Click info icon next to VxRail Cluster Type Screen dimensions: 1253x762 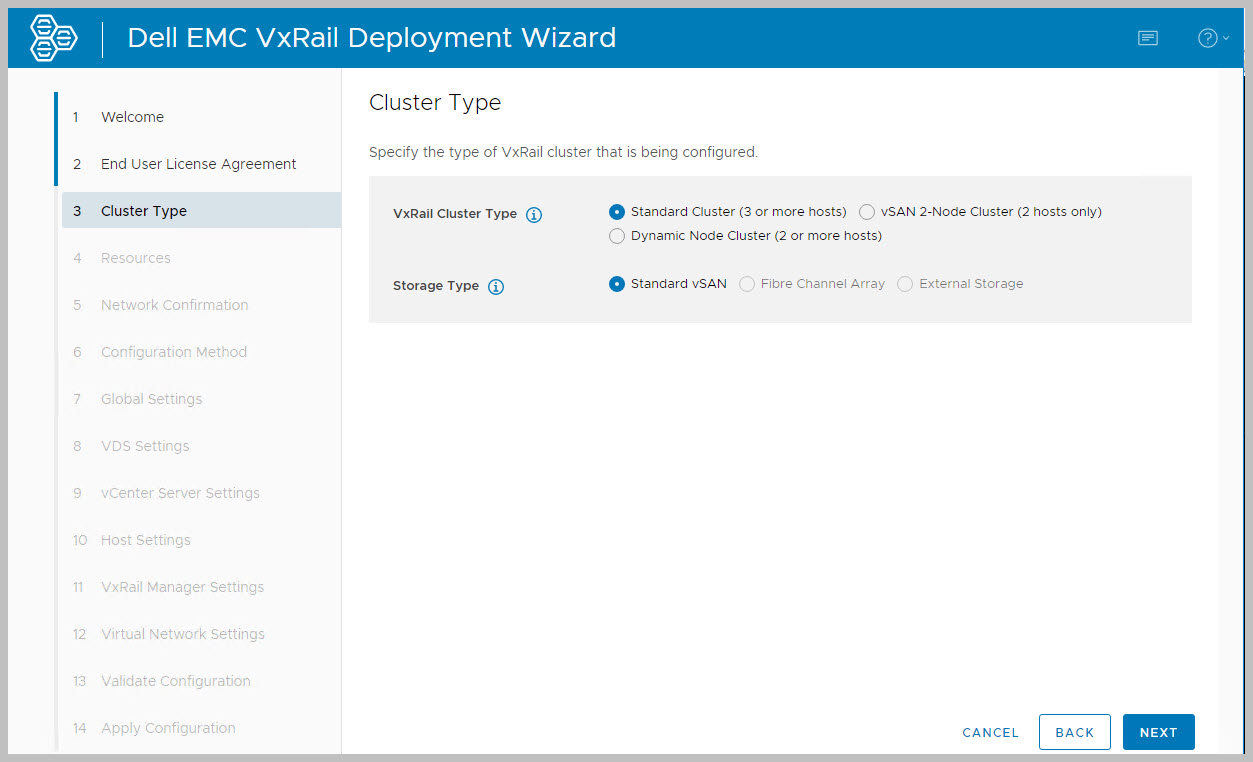point(534,215)
